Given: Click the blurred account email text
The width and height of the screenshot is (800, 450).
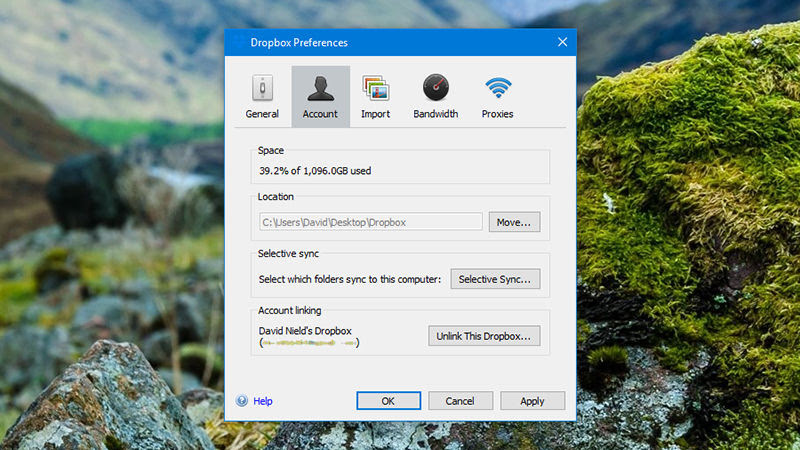Looking at the screenshot, I should pyautogui.click(x=309, y=343).
